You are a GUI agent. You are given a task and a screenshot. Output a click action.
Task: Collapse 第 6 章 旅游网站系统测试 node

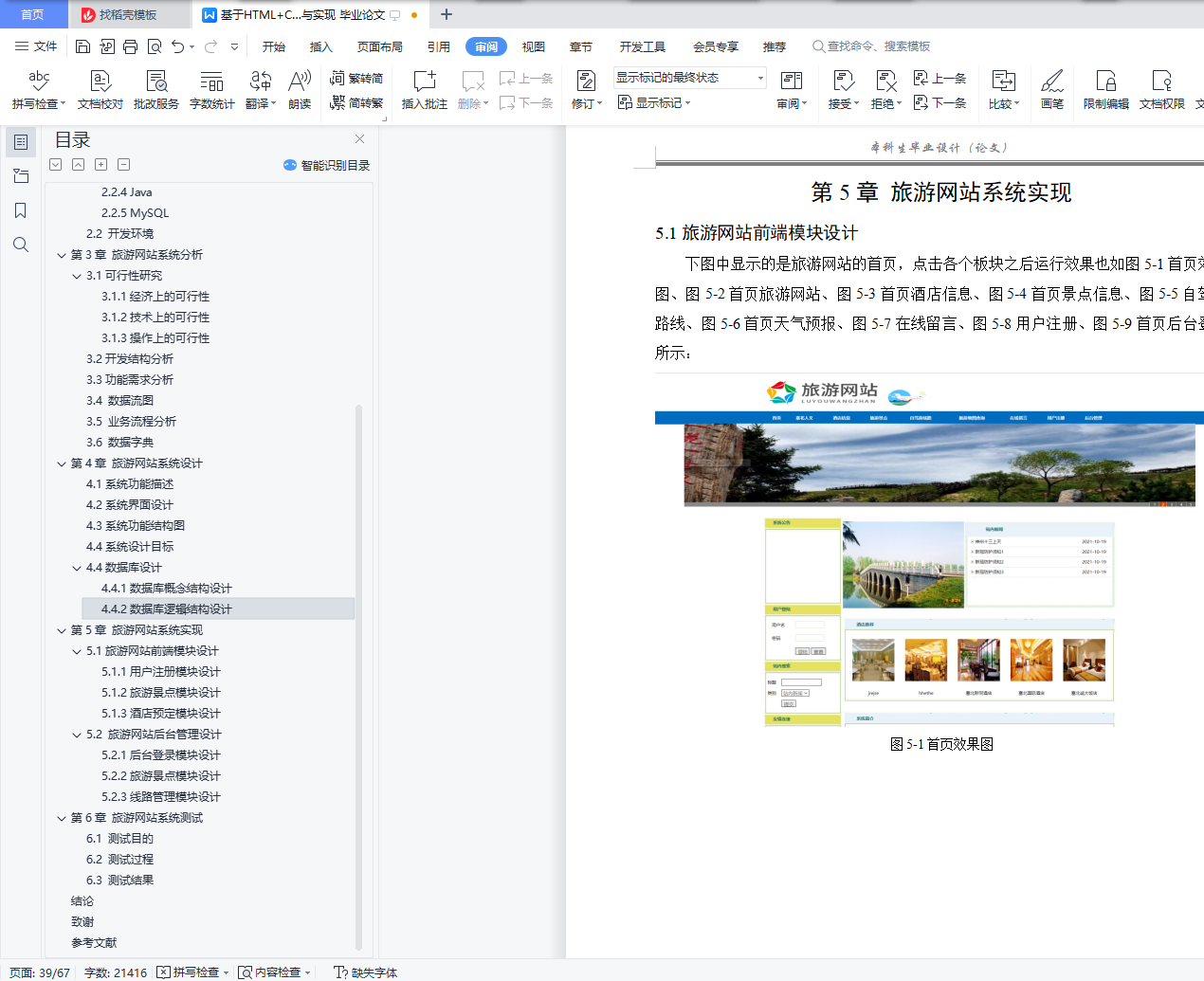[62, 818]
